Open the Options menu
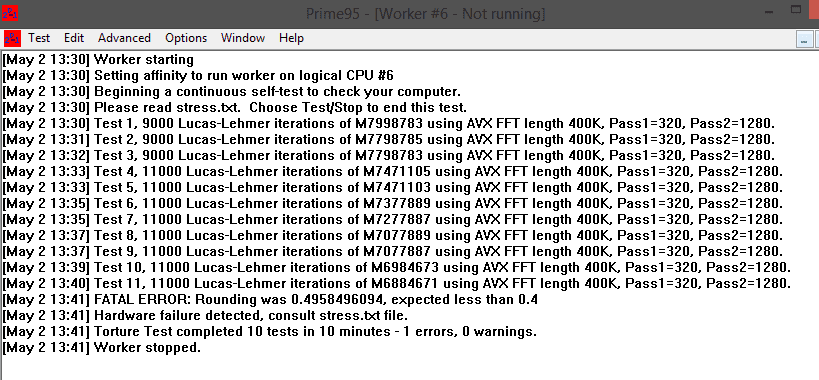Image resolution: width=819 pixels, height=380 pixels. click(186, 38)
